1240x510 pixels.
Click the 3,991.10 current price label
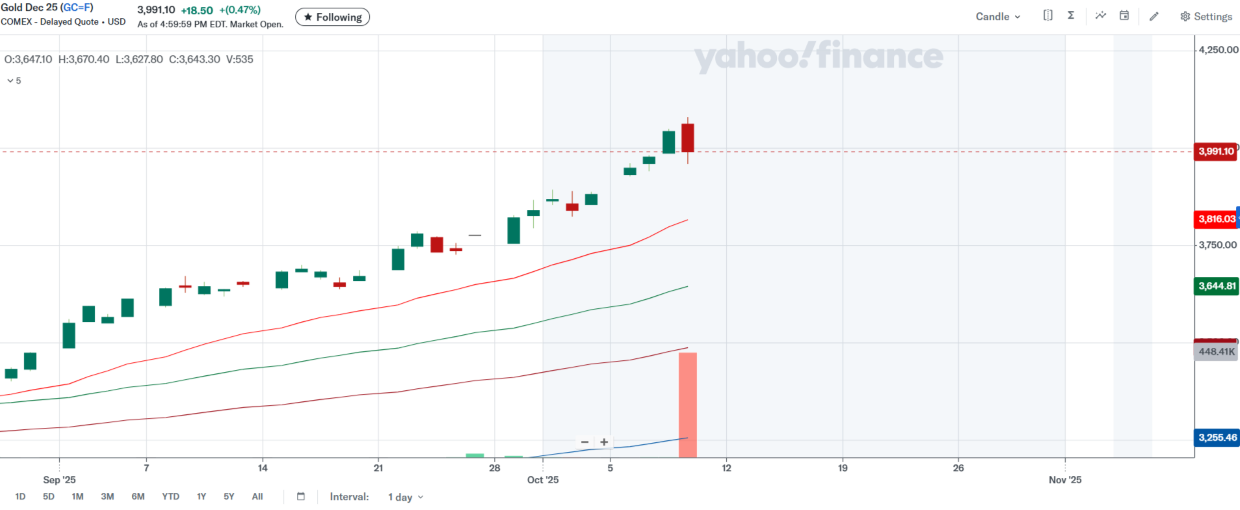tap(1216, 151)
